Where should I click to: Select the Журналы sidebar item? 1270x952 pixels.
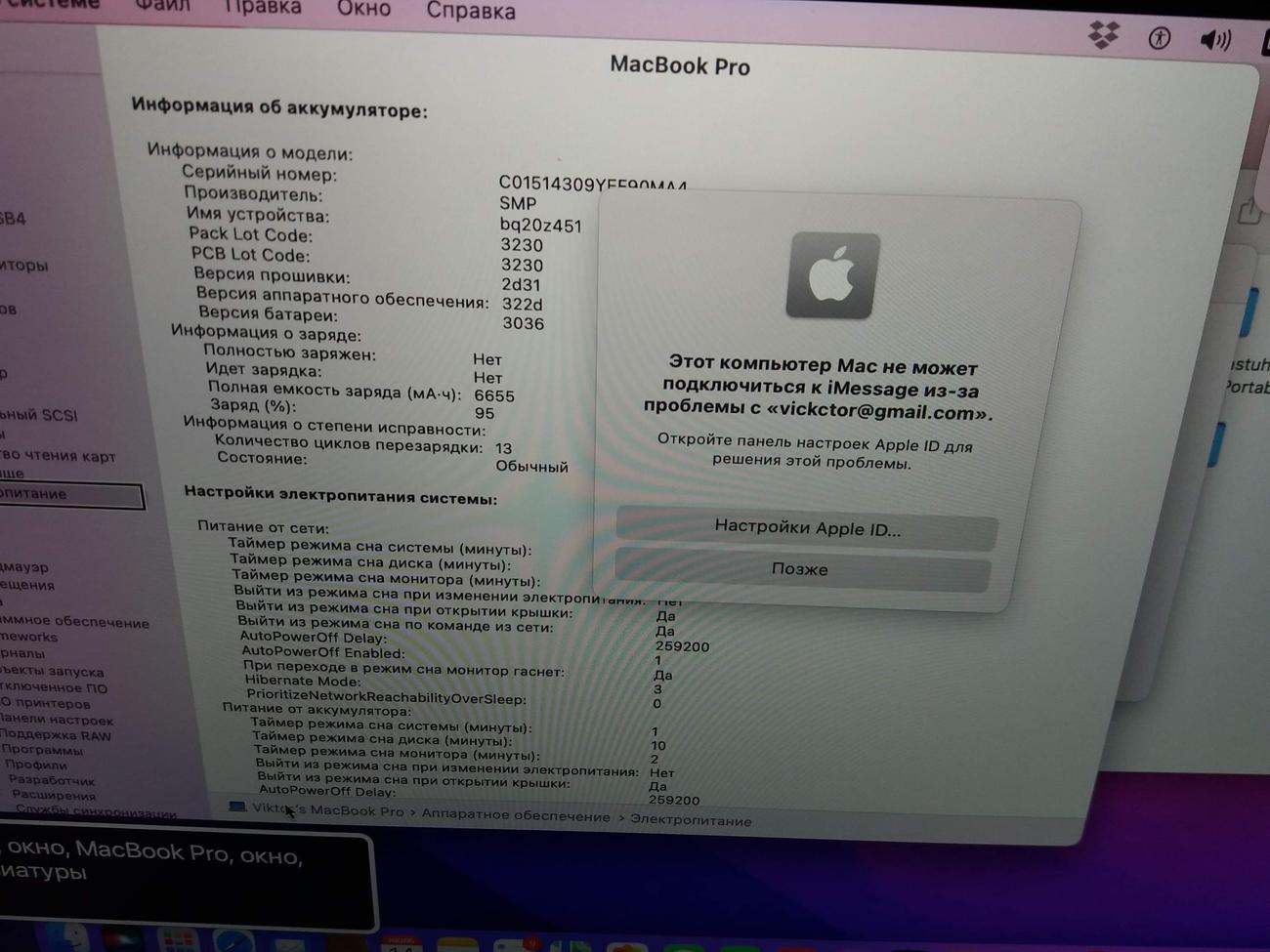(x=21, y=653)
